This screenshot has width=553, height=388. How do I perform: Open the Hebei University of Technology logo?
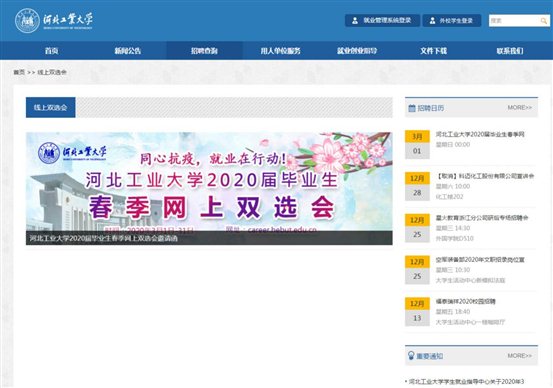click(x=54, y=20)
